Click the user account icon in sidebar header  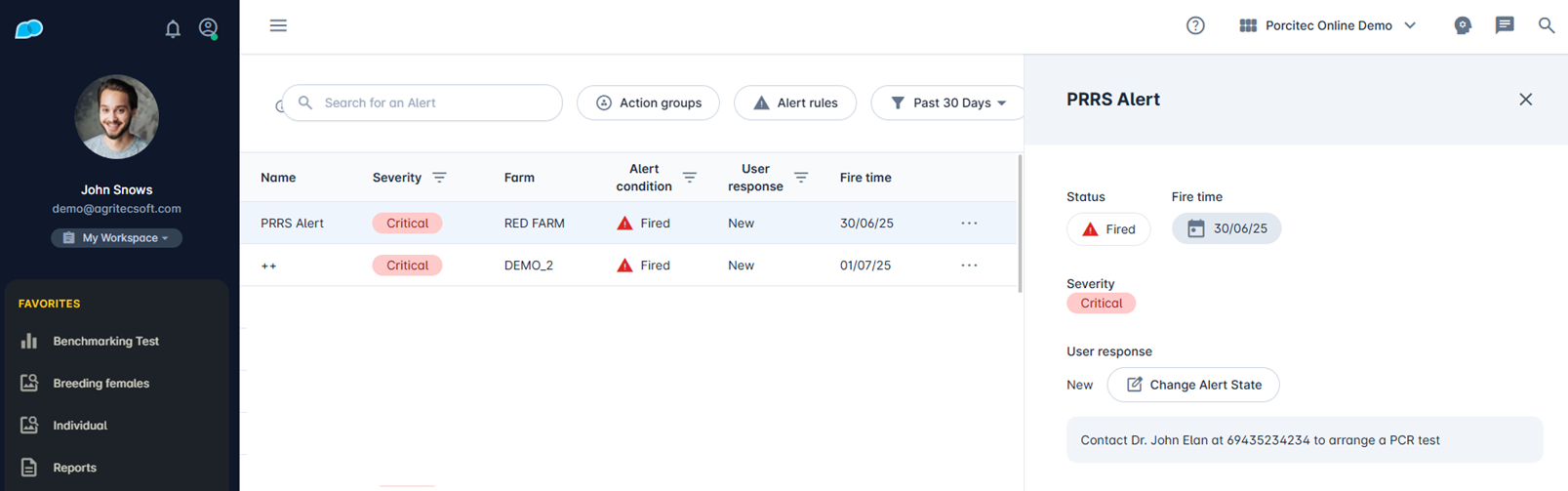coord(208,28)
